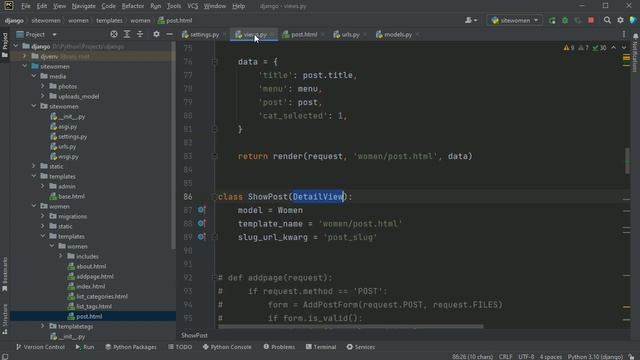Image resolution: width=640 pixels, height=360 pixels.
Task: Open Search Everywhere magnifier icon
Action: (x=607, y=20)
